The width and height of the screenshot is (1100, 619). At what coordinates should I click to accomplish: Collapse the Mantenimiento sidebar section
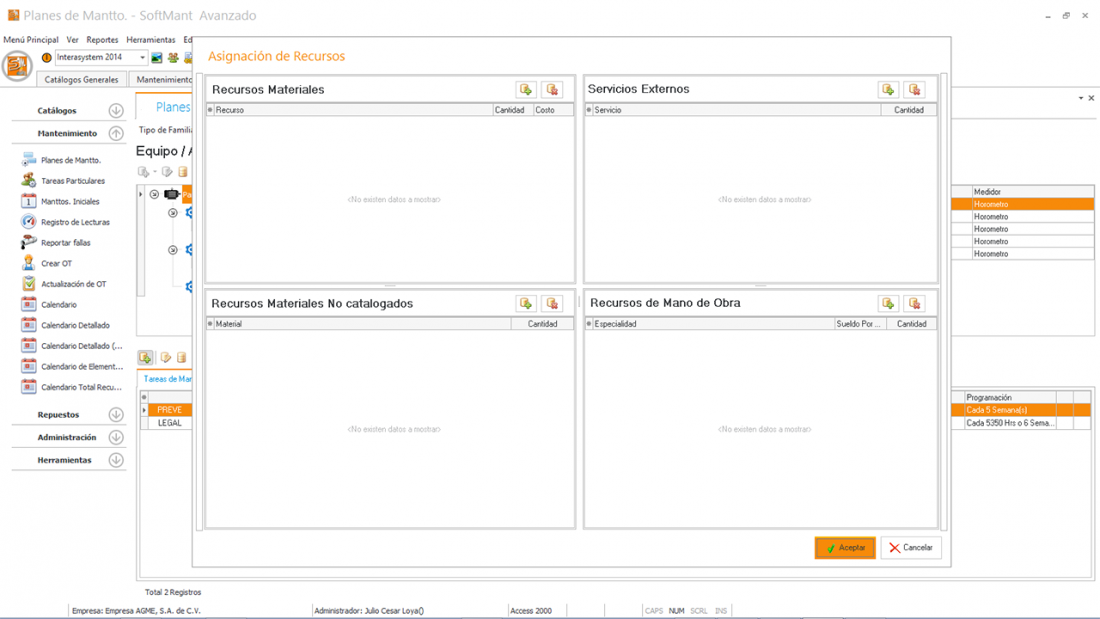pos(116,133)
